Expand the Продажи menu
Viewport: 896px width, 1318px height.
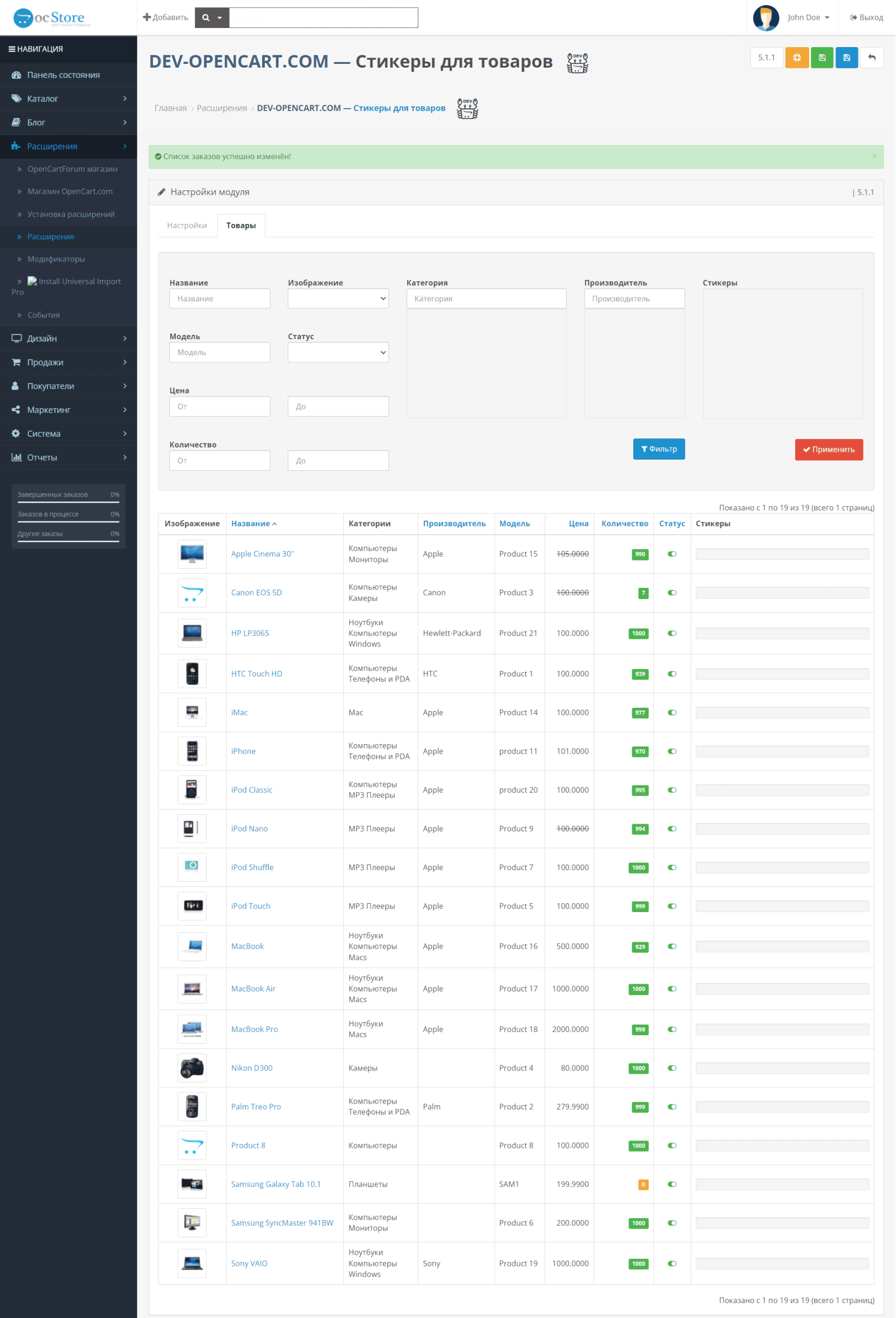point(69,362)
